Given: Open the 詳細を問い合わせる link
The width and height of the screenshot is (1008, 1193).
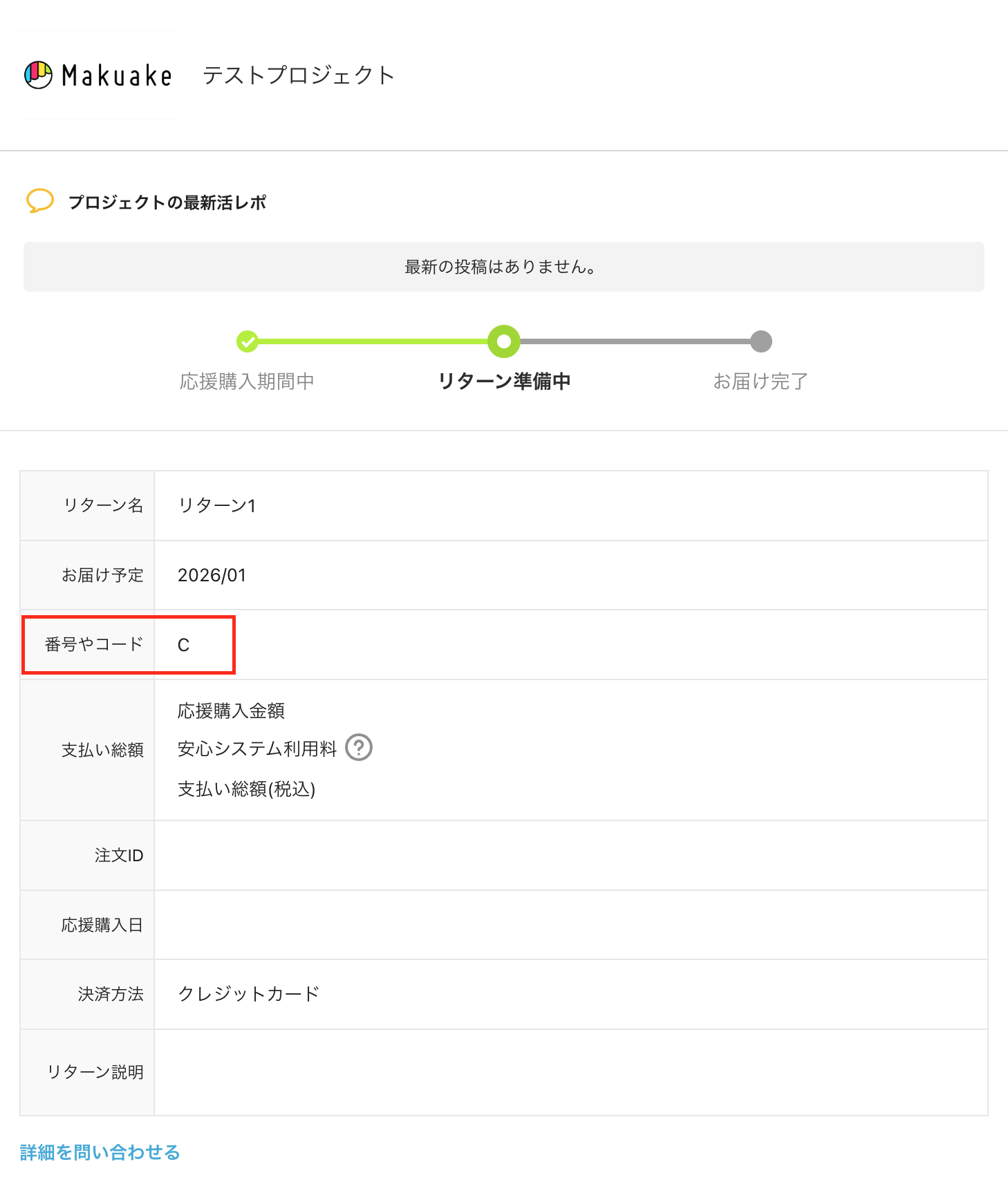Looking at the screenshot, I should tap(100, 1152).
